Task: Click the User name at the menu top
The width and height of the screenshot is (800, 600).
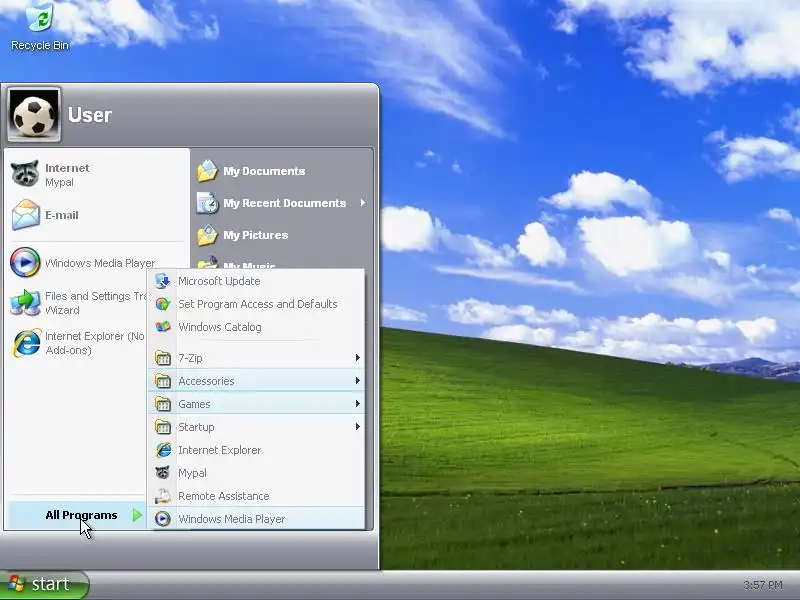Action: click(90, 115)
